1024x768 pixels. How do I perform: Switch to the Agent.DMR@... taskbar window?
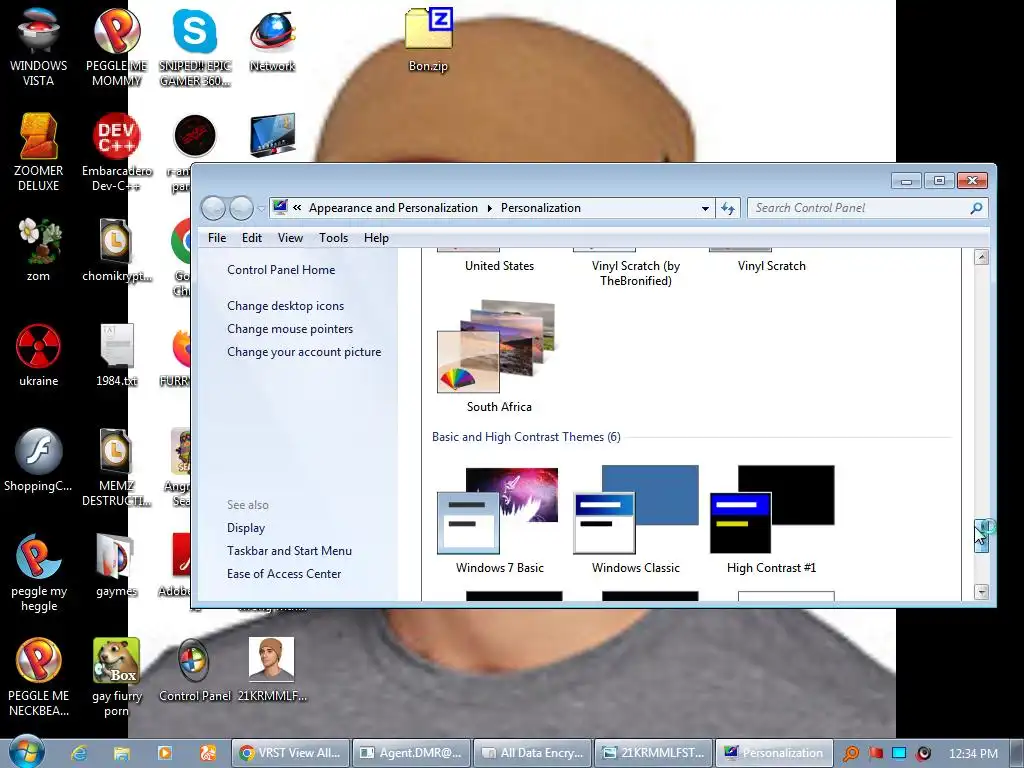[x=412, y=753]
